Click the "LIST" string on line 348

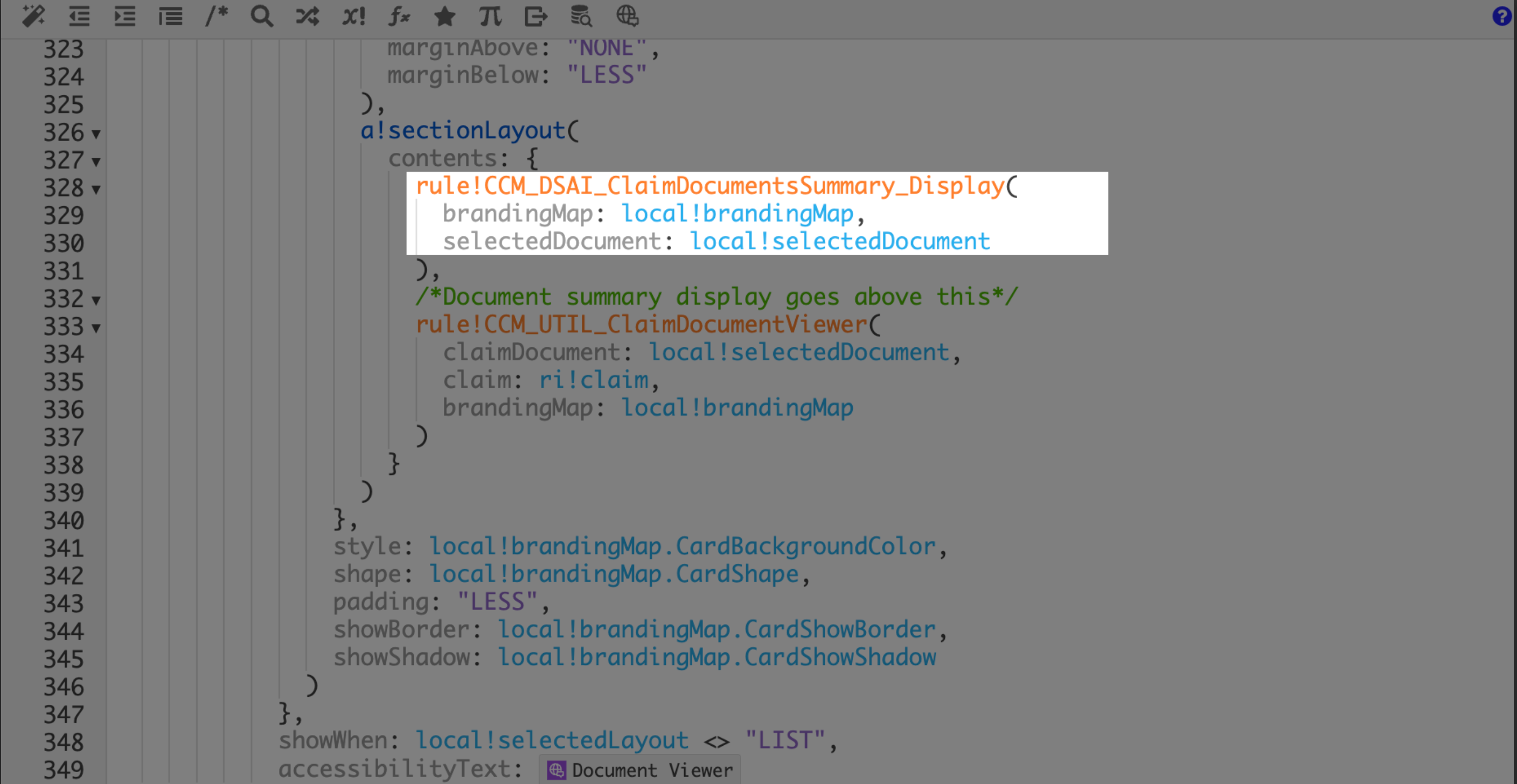click(785, 740)
